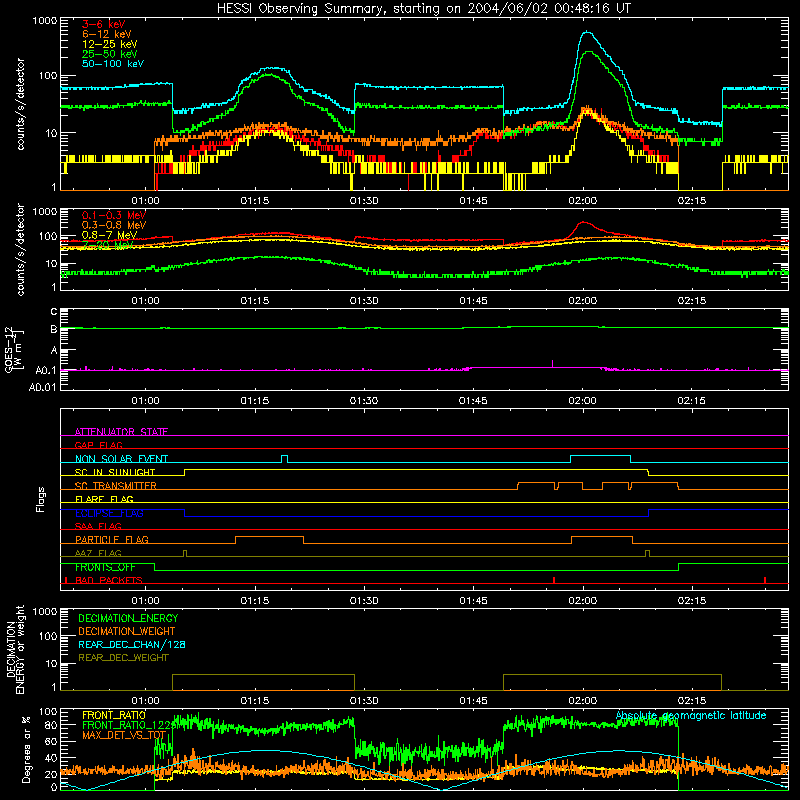The width and height of the screenshot is (800, 800).
Task: Click the green 7-20 MeV legend label
Action: (108, 245)
